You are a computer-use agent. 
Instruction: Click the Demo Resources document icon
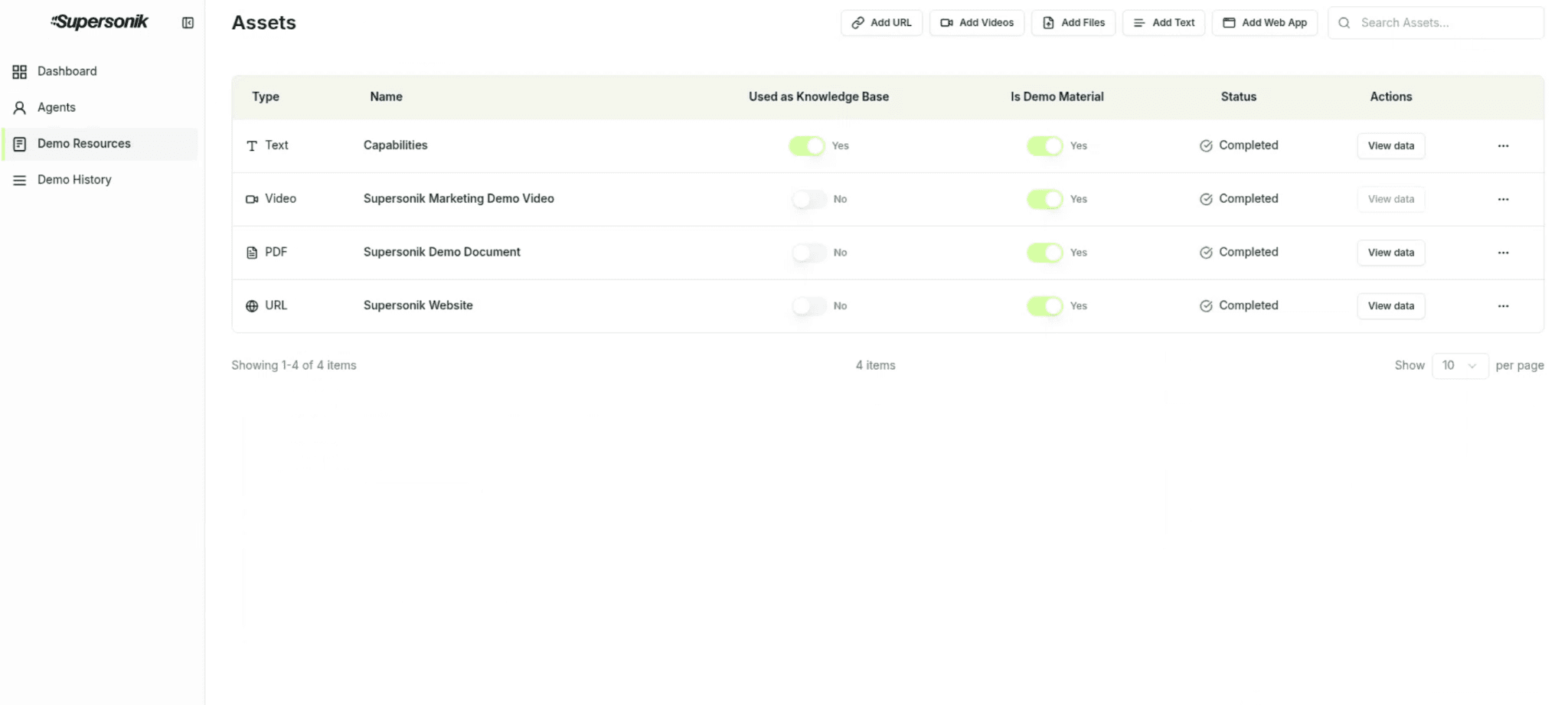20,144
